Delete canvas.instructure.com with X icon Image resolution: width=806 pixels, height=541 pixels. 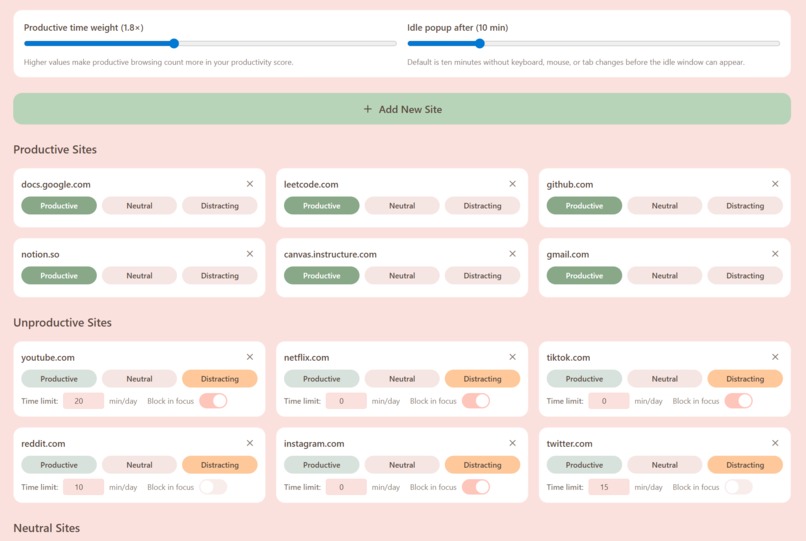point(512,254)
